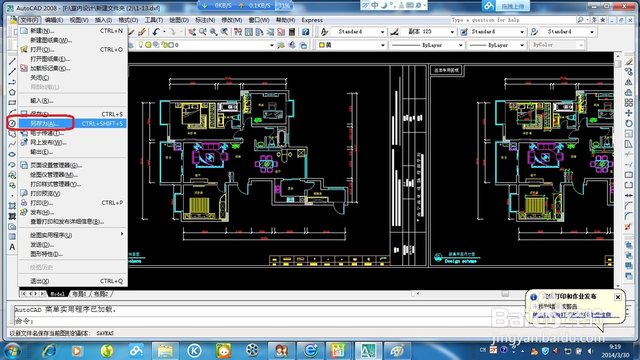Choose 打印 (Plot) menu item
Viewport: 640px width, 360px height.
pos(73,203)
